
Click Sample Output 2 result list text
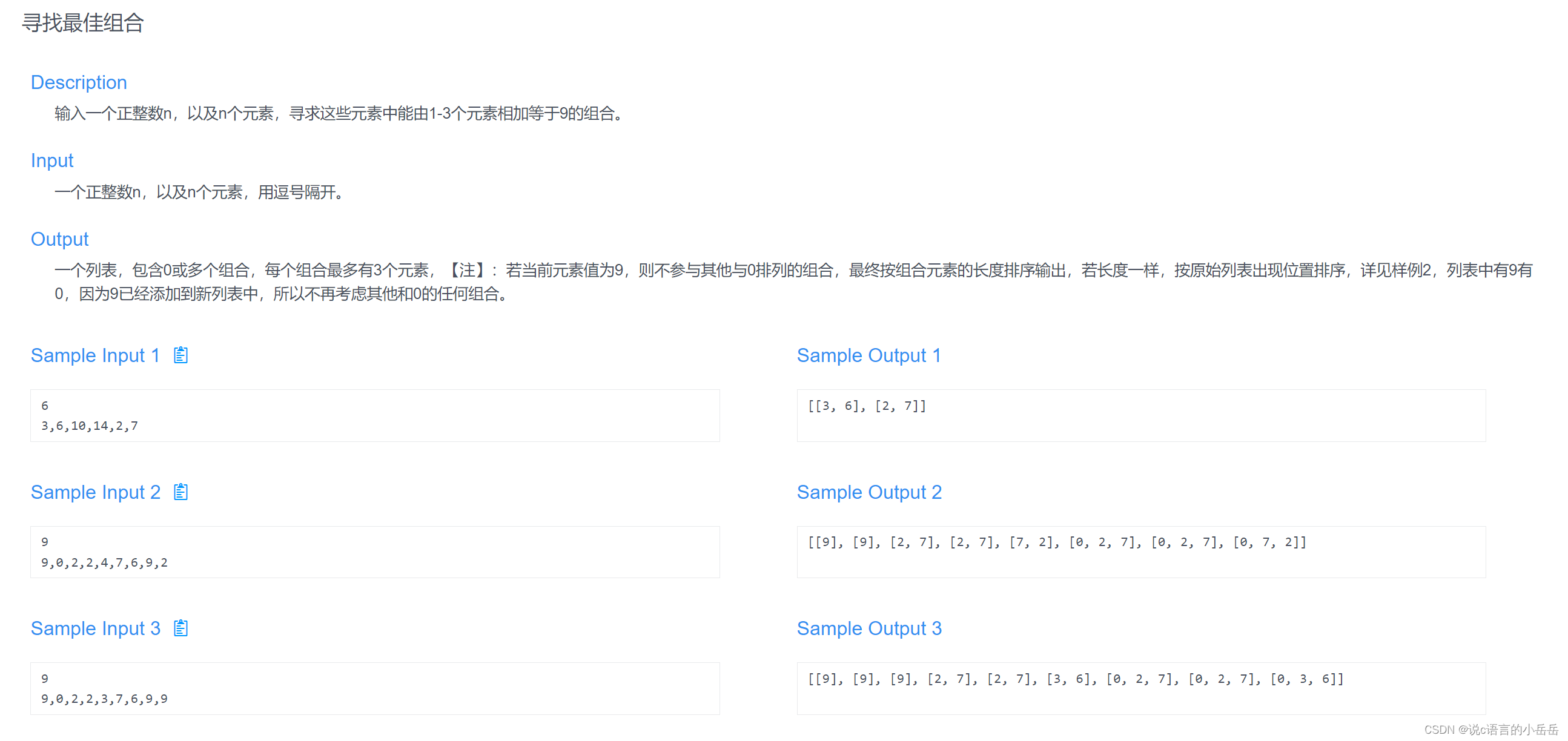click(x=1057, y=542)
